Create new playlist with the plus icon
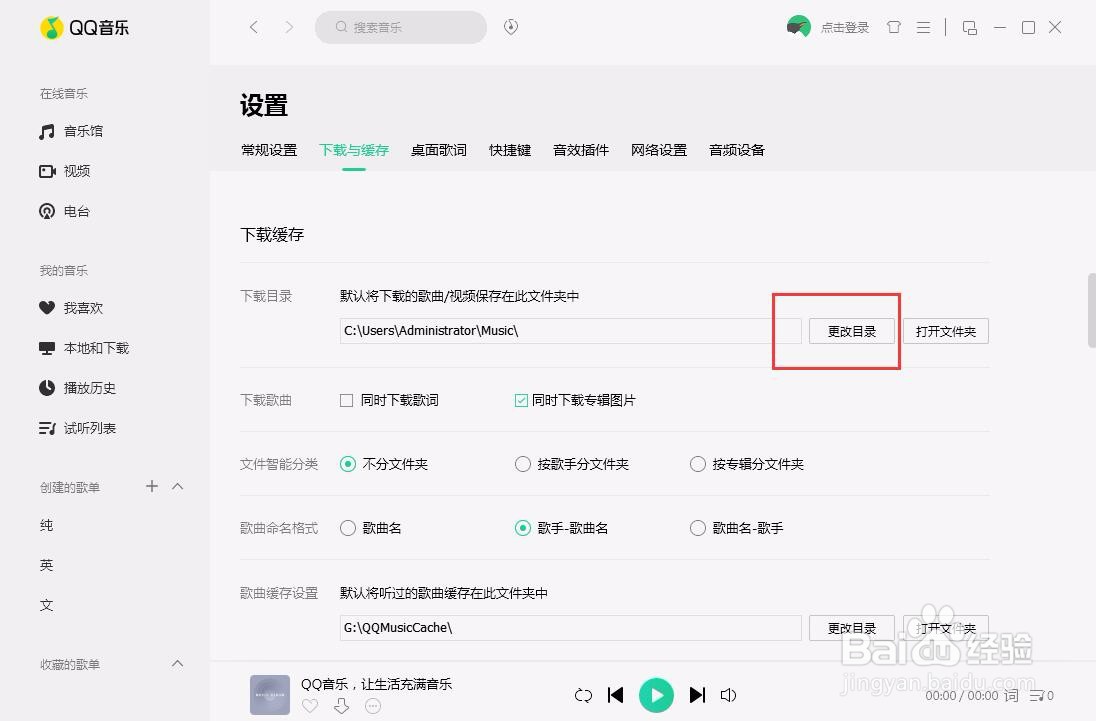The height and width of the screenshot is (721, 1096). 151,487
